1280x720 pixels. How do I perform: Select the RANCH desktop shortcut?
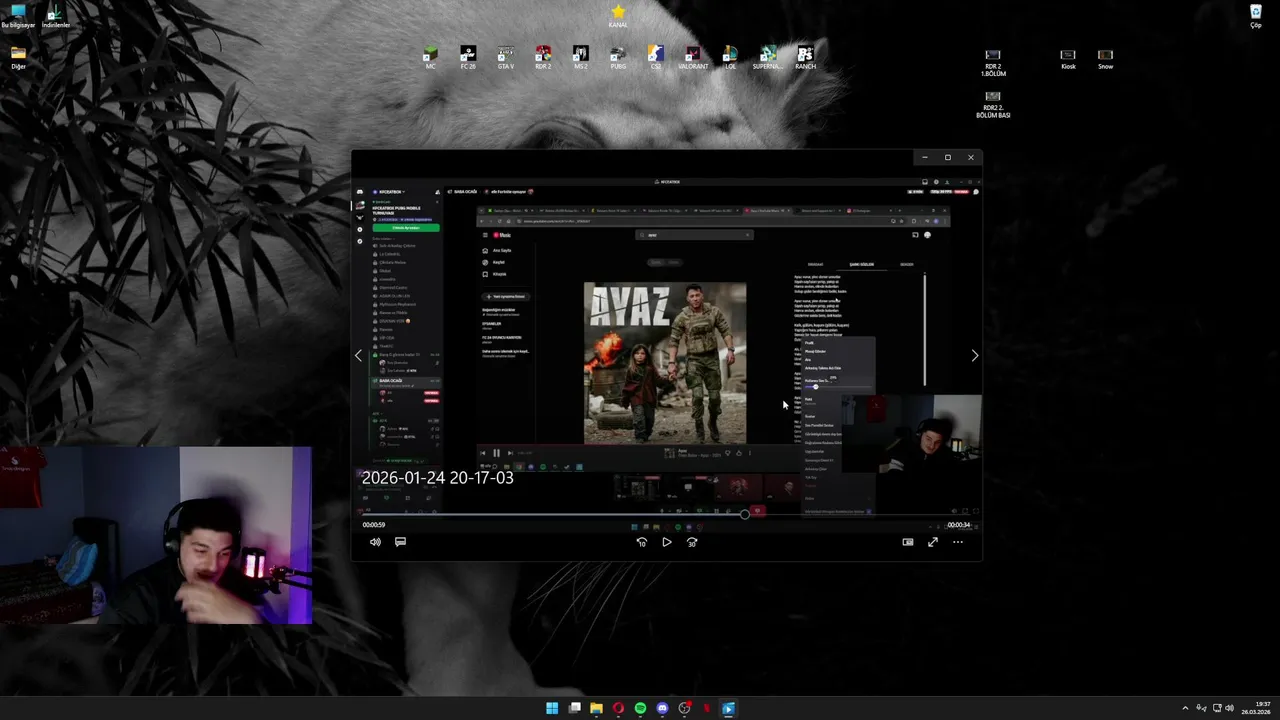[x=805, y=57]
